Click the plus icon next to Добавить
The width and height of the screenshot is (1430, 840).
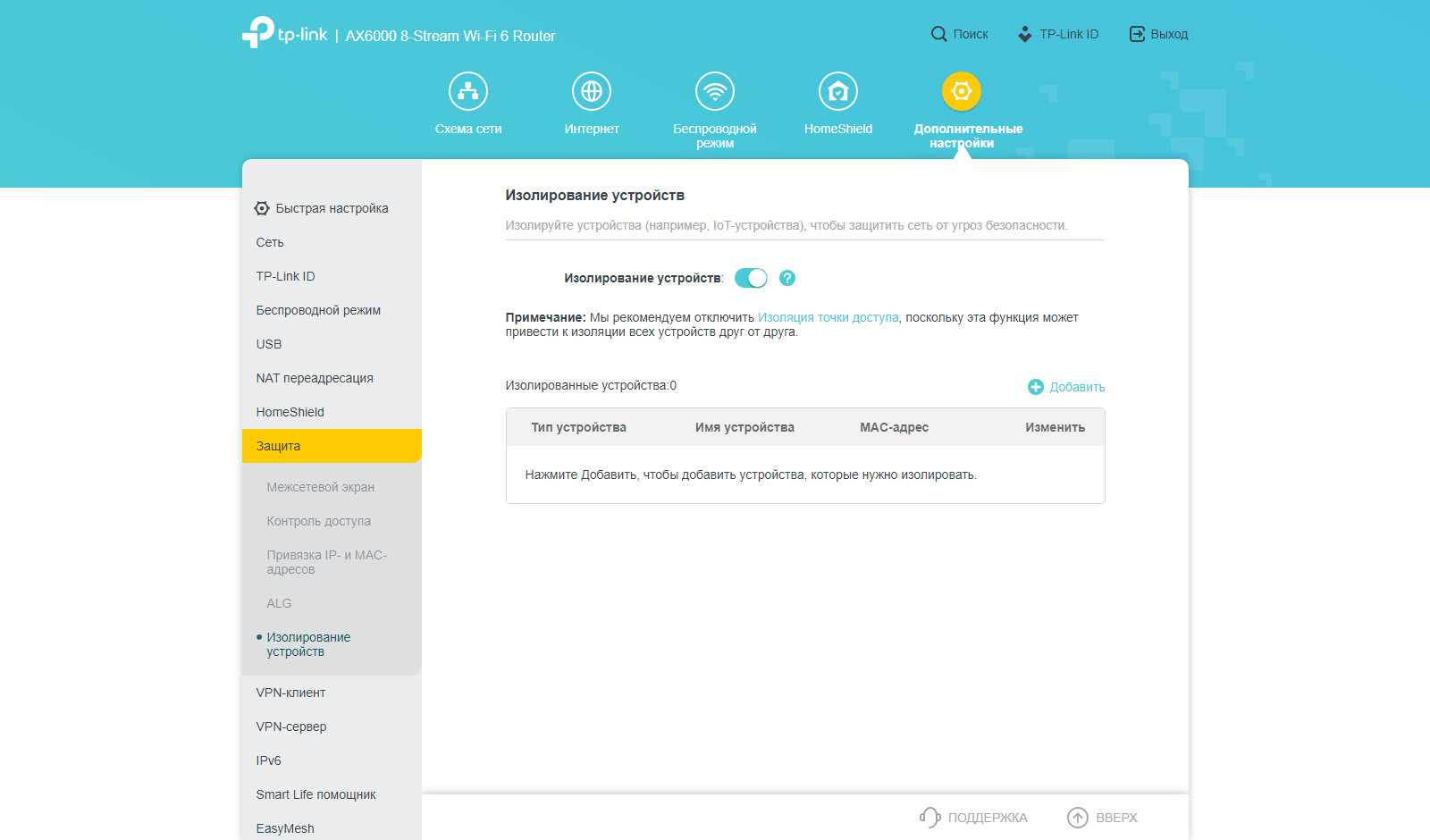[1036, 387]
